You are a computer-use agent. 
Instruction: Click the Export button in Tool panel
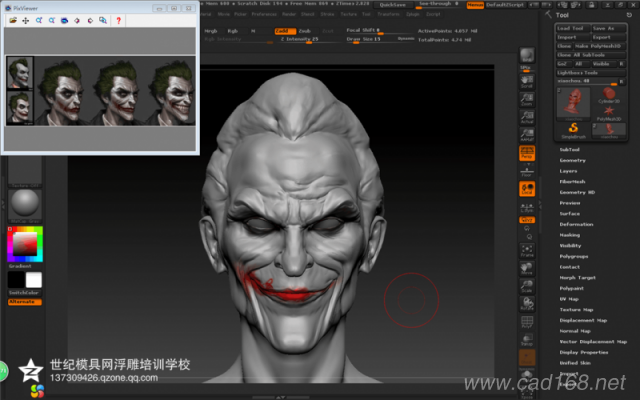pos(609,37)
